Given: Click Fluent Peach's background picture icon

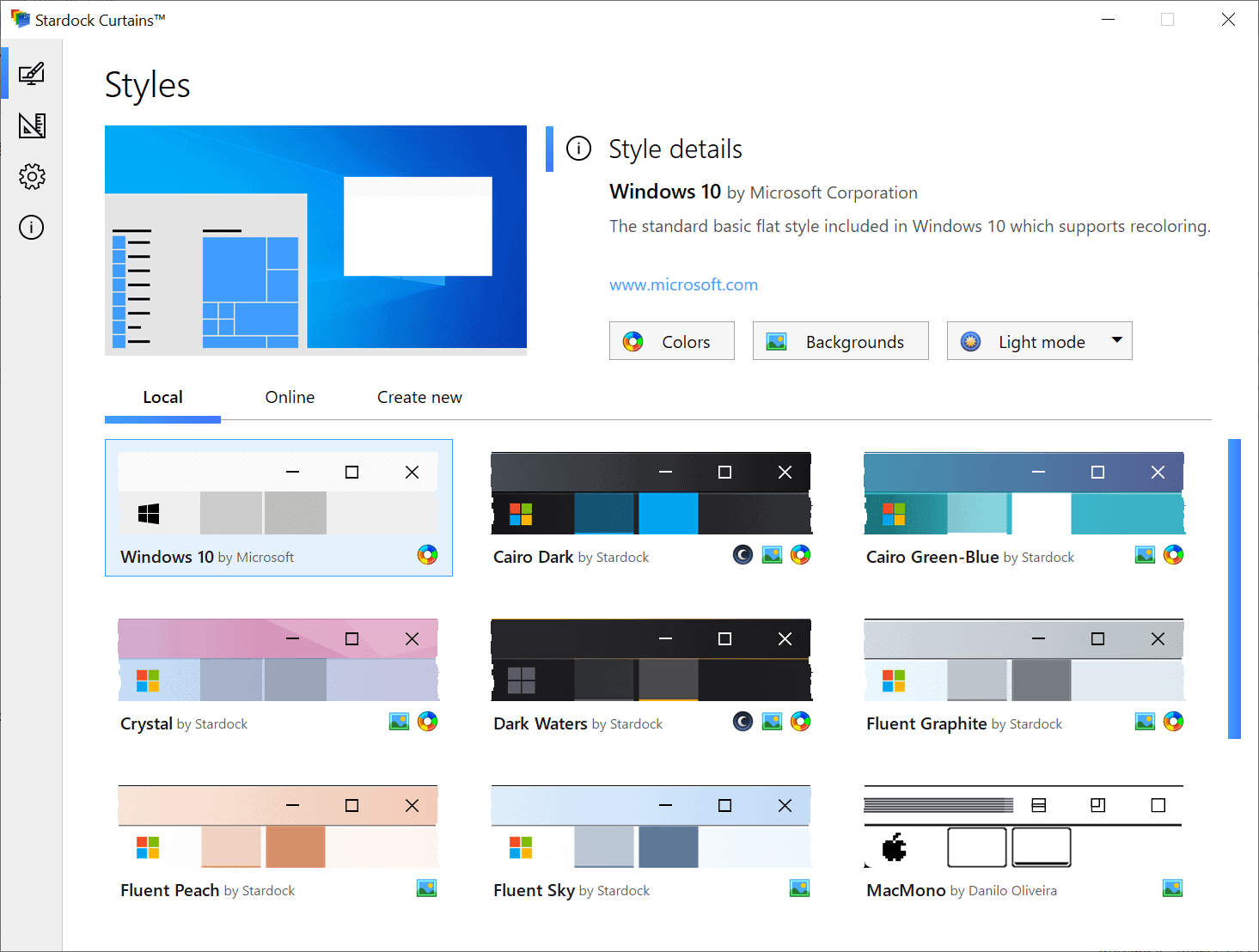Looking at the screenshot, I should pyautogui.click(x=427, y=888).
